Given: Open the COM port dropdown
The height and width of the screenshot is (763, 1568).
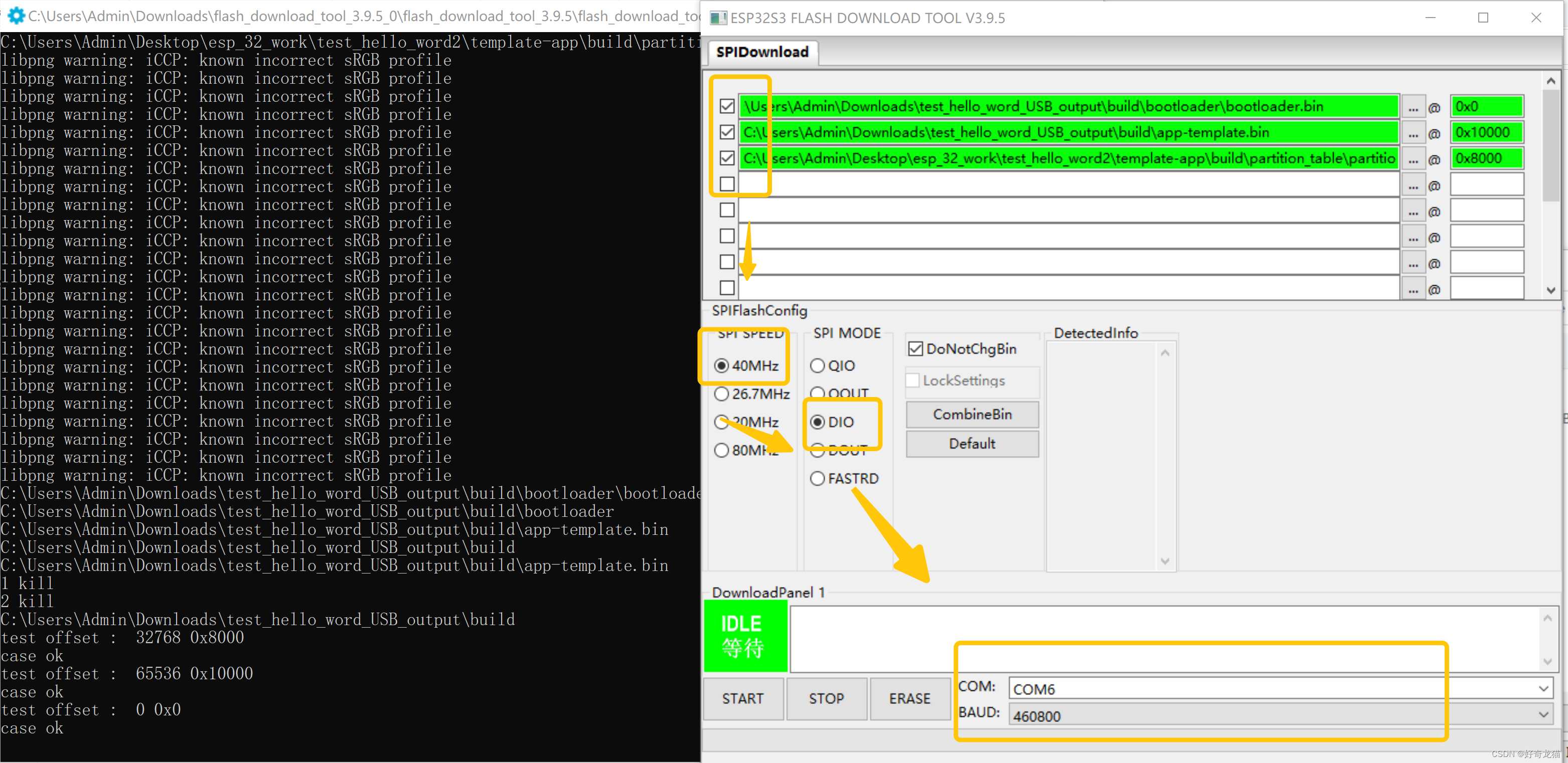Looking at the screenshot, I should point(1543,689).
